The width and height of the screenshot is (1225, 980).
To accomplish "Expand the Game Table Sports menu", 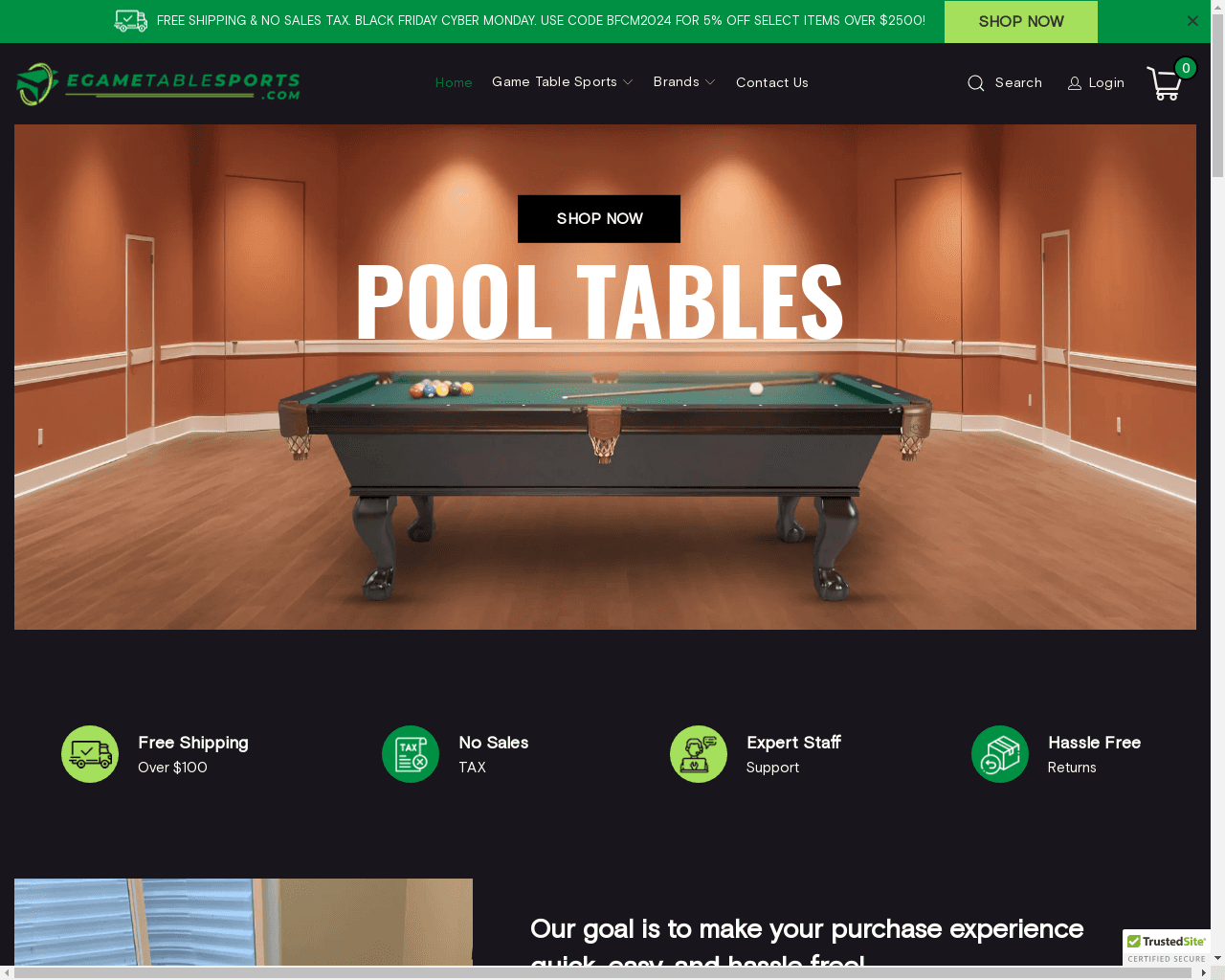I will 563,82.
